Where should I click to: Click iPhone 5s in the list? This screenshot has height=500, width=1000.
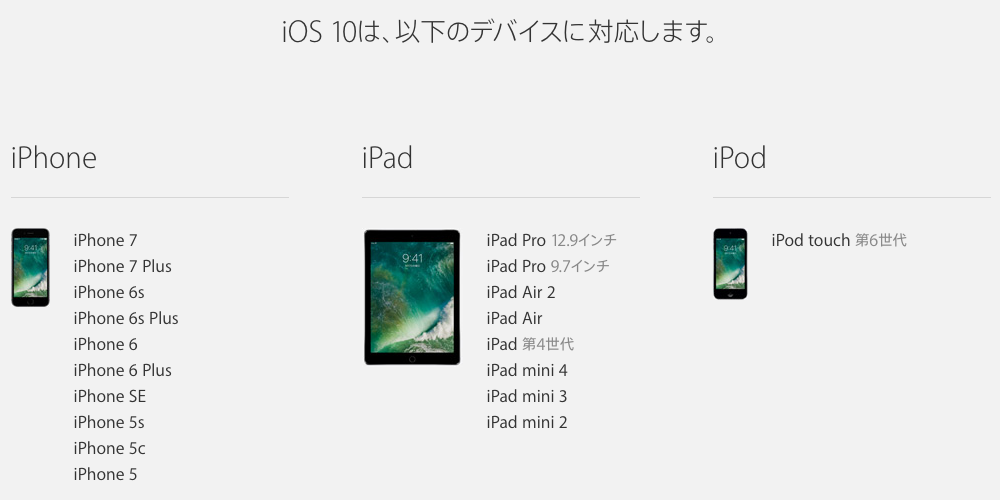109,422
